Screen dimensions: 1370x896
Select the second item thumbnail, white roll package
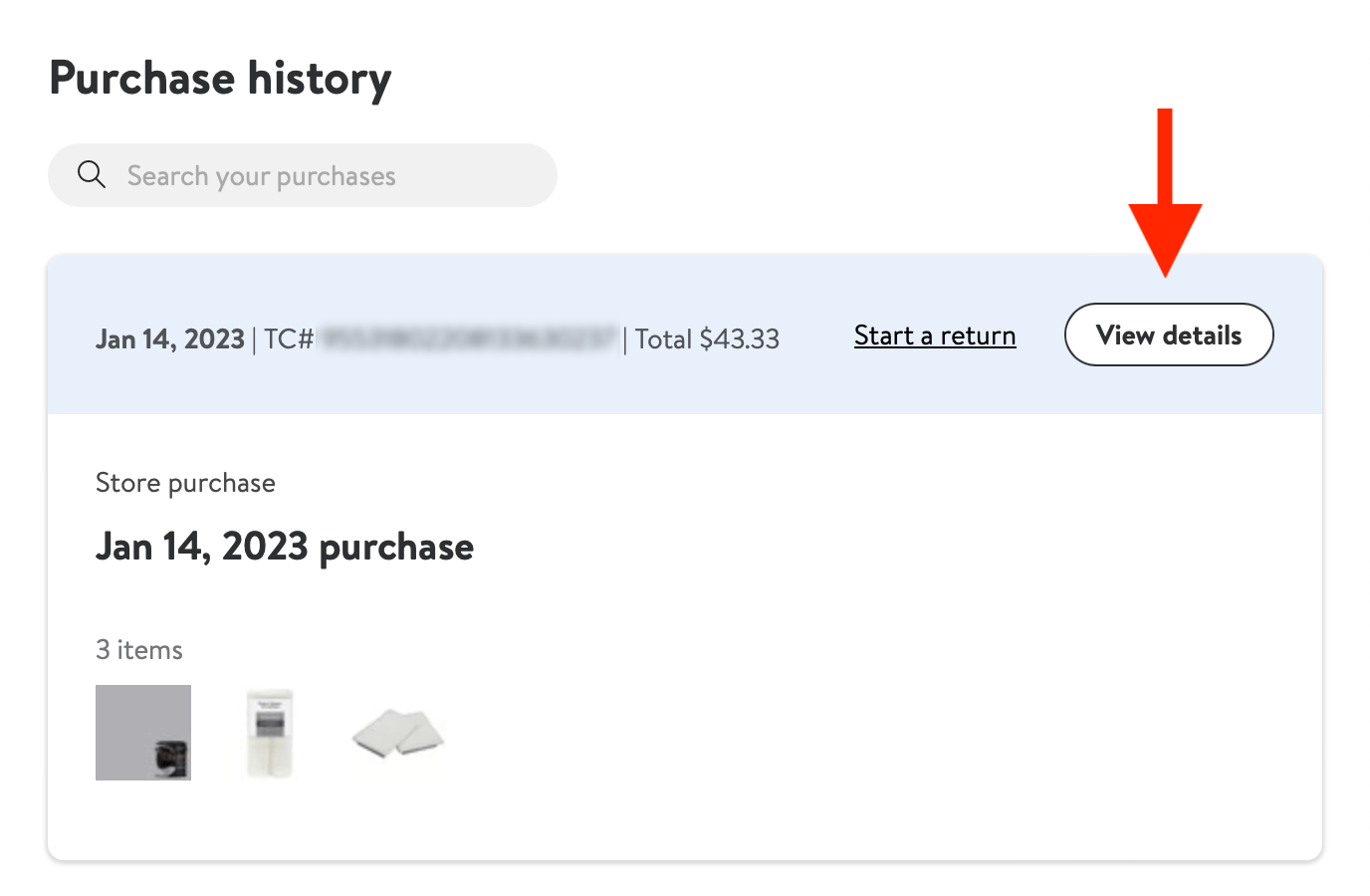coord(270,734)
